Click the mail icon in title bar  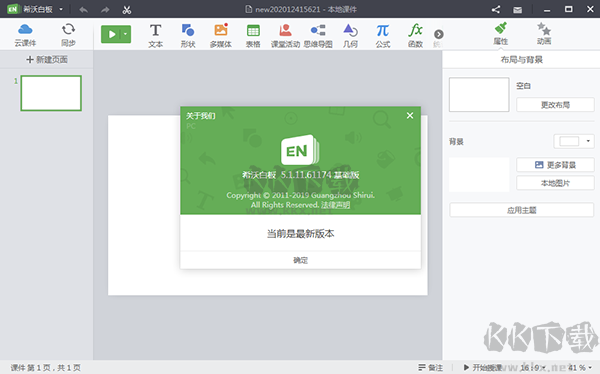click(x=517, y=10)
